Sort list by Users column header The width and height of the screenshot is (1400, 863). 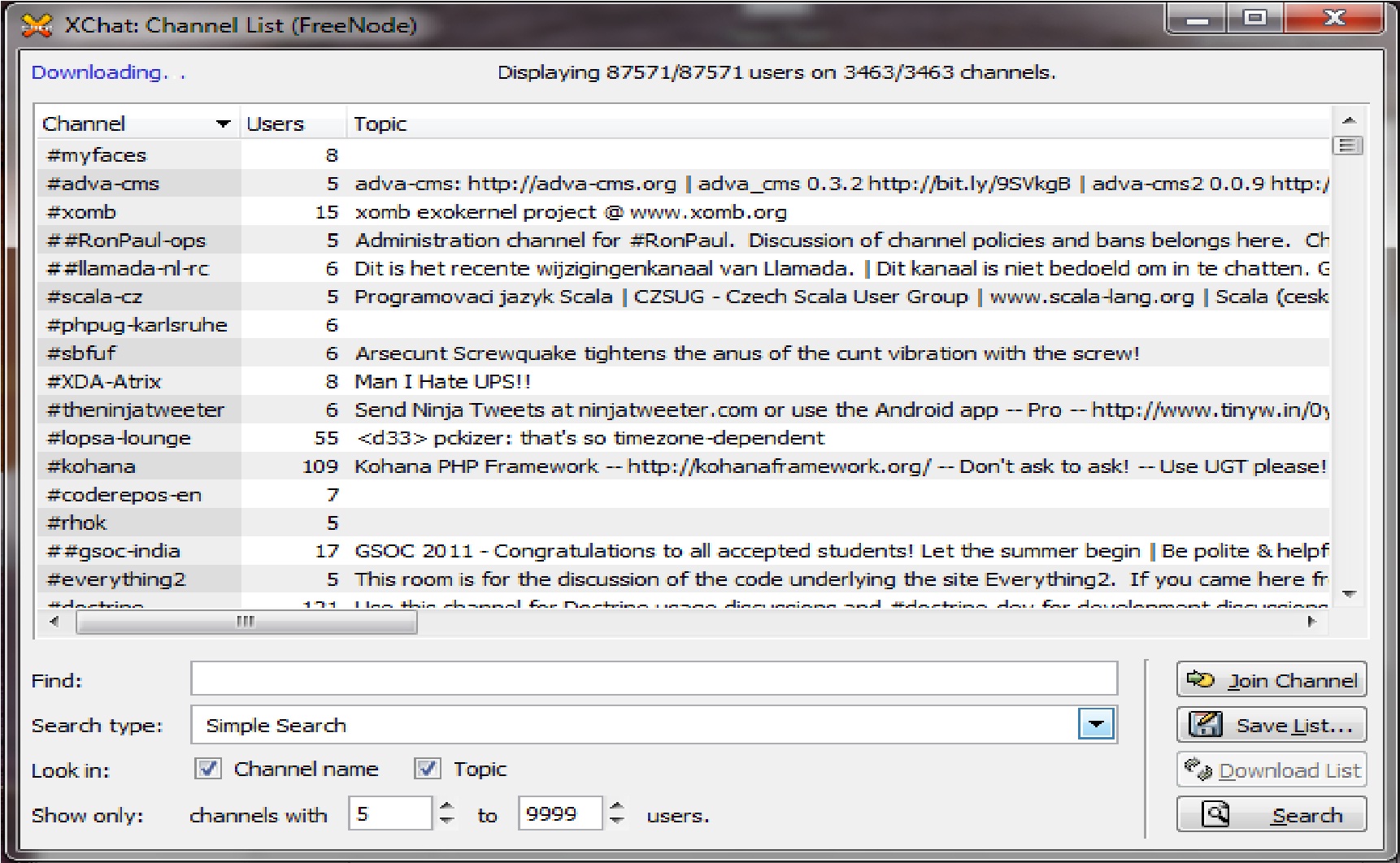coord(293,124)
